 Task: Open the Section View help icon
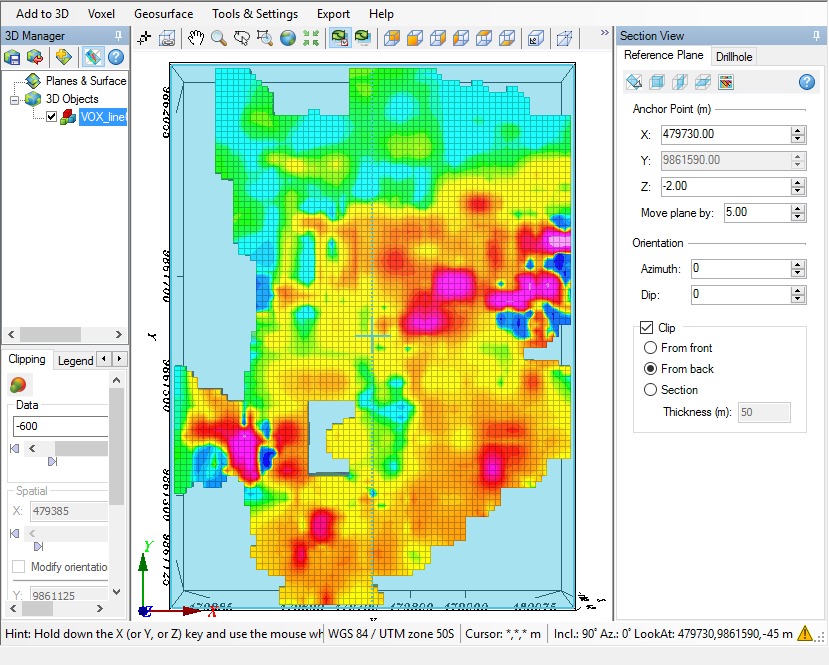[807, 82]
